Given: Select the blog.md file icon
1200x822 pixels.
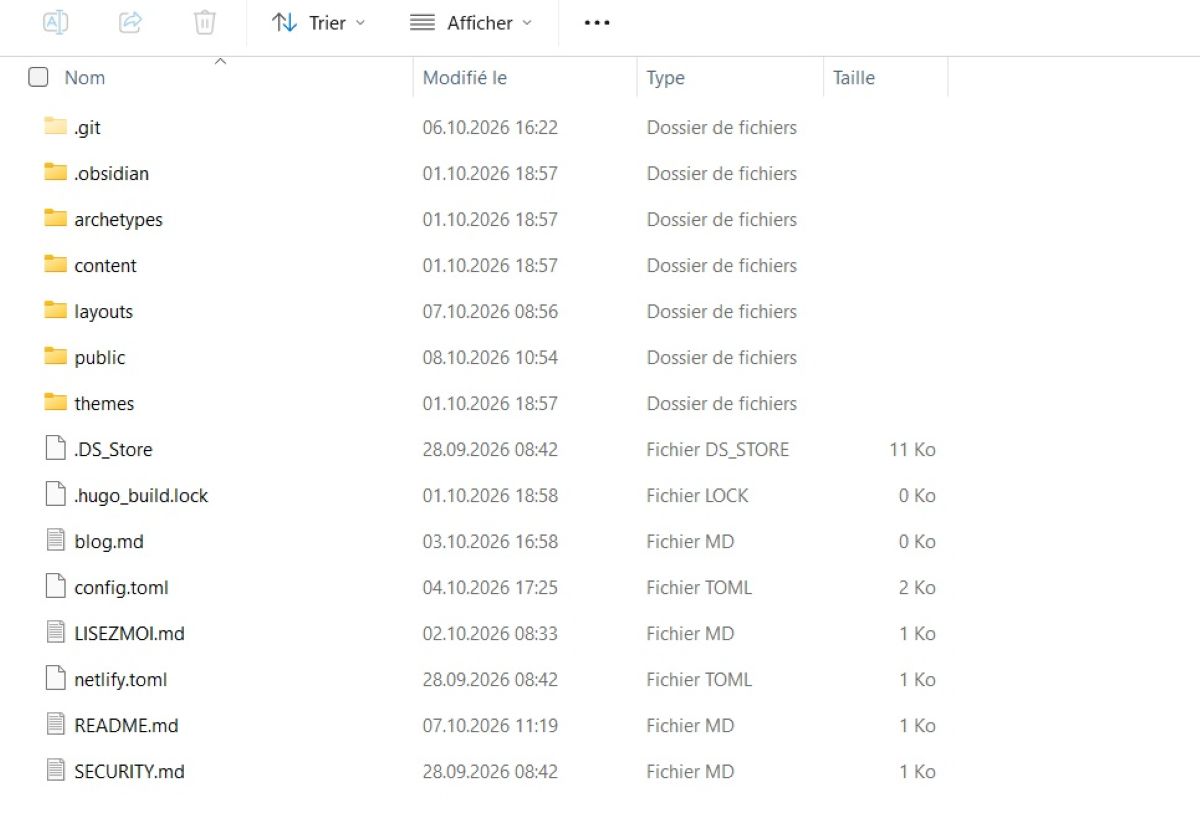Looking at the screenshot, I should pos(56,541).
